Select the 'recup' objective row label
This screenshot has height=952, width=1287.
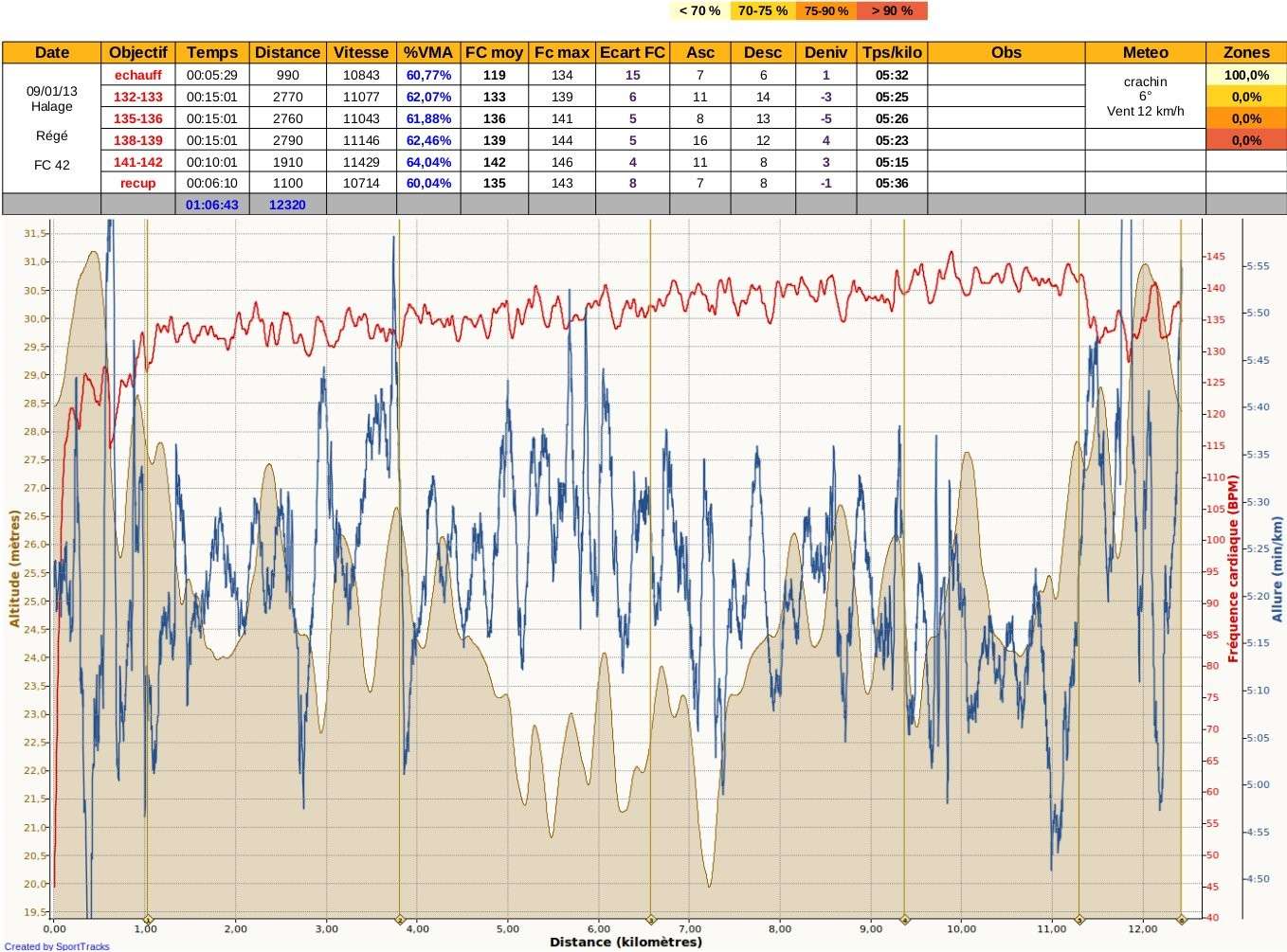click(x=138, y=184)
